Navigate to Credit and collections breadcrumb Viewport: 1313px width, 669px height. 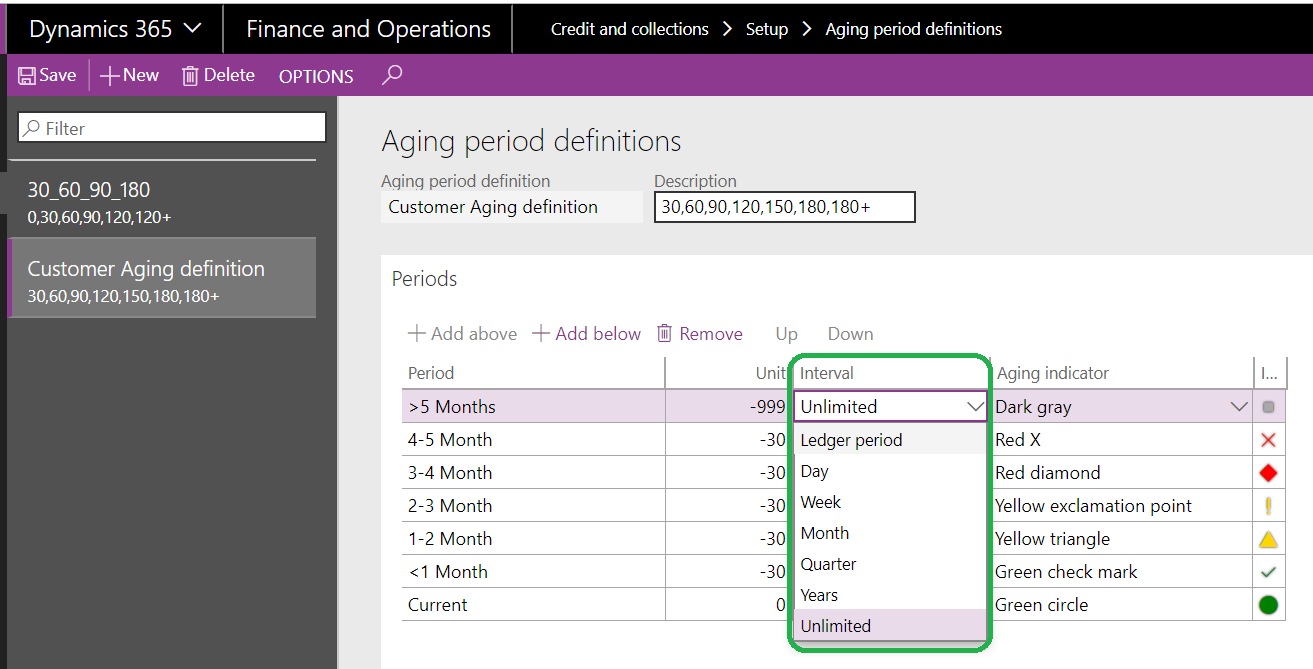[630, 29]
